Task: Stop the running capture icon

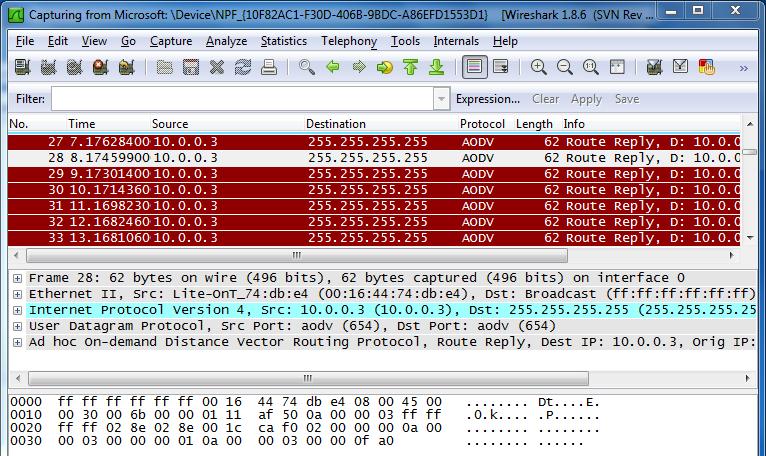Action: [100, 67]
